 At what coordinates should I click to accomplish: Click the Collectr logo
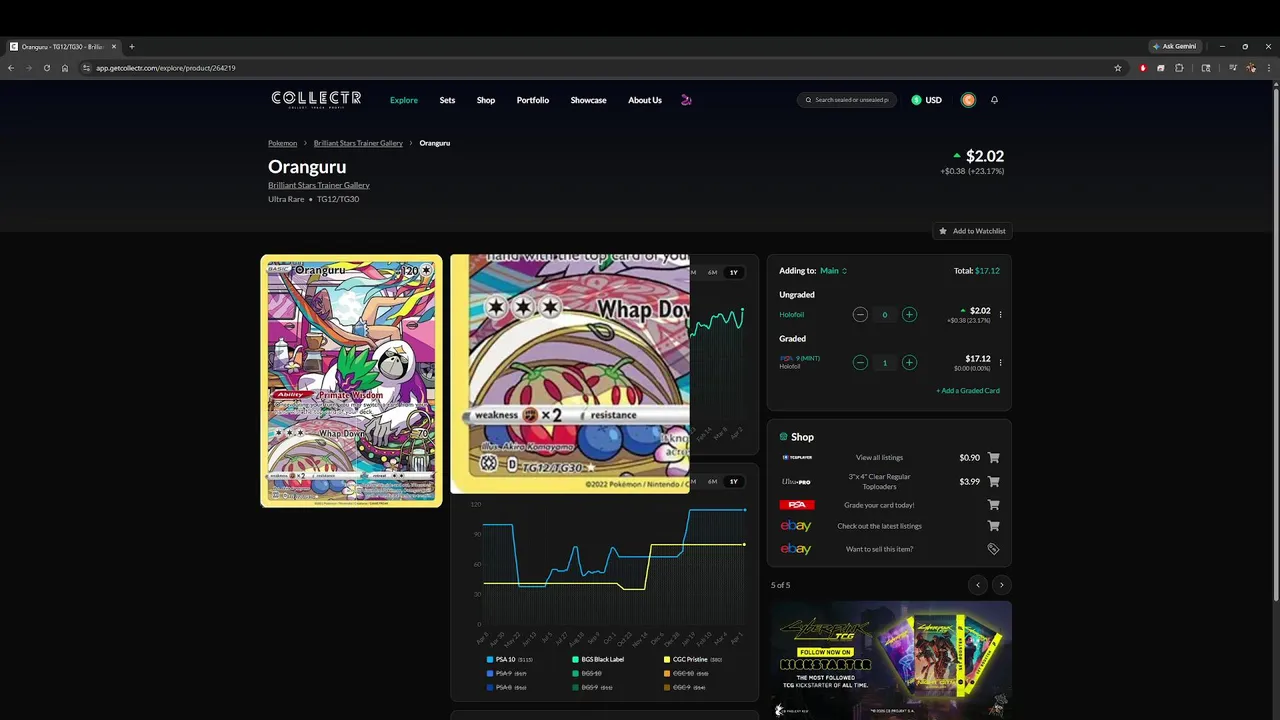[316, 99]
